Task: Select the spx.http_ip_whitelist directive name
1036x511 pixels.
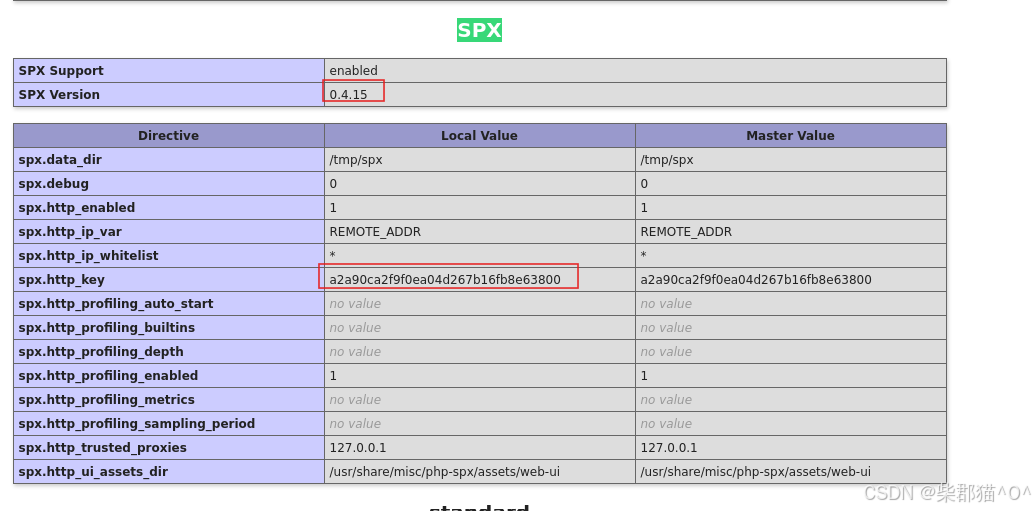Action: click(x=89, y=256)
